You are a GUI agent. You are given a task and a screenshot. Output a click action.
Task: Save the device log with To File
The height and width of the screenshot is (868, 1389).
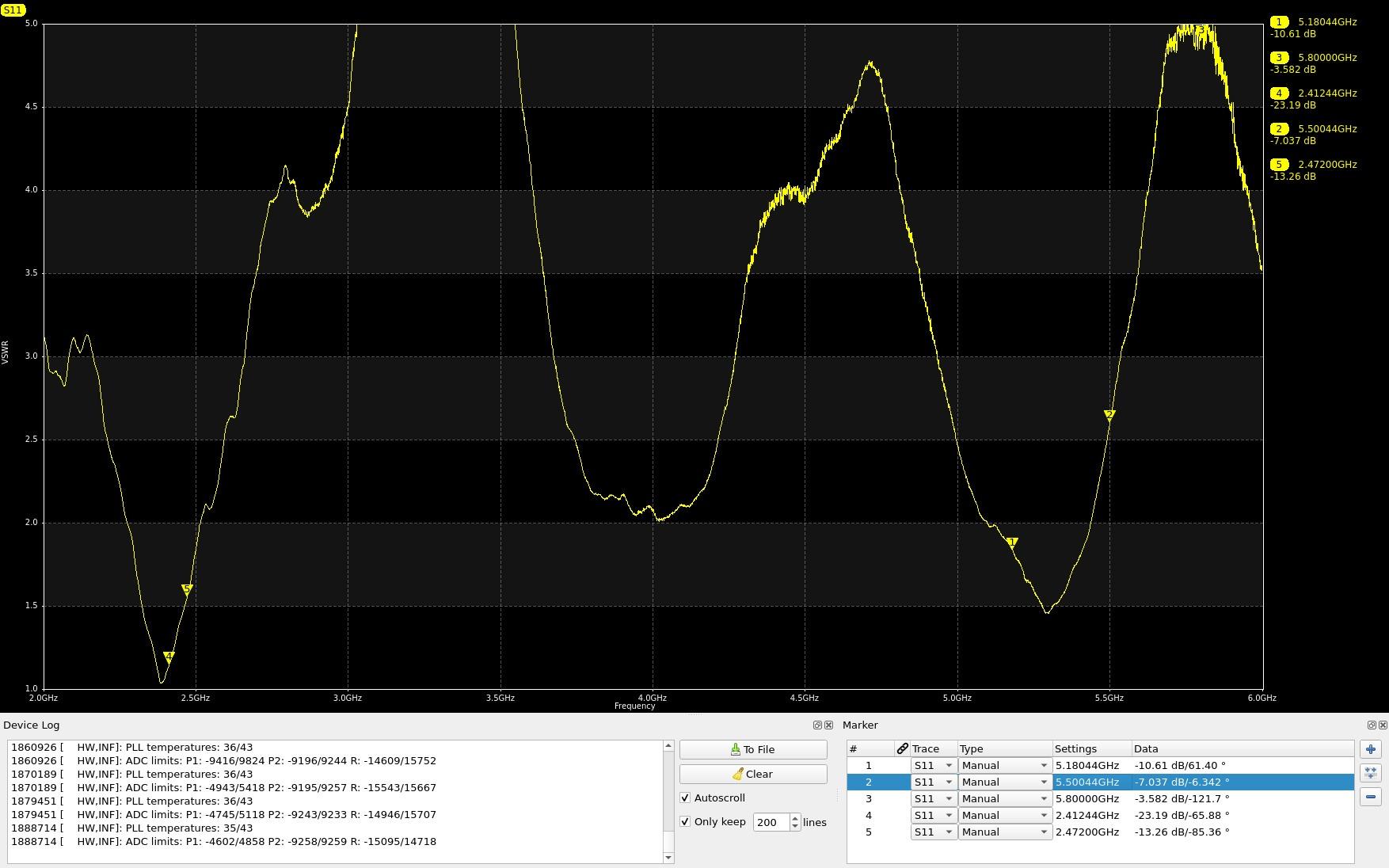(x=753, y=749)
